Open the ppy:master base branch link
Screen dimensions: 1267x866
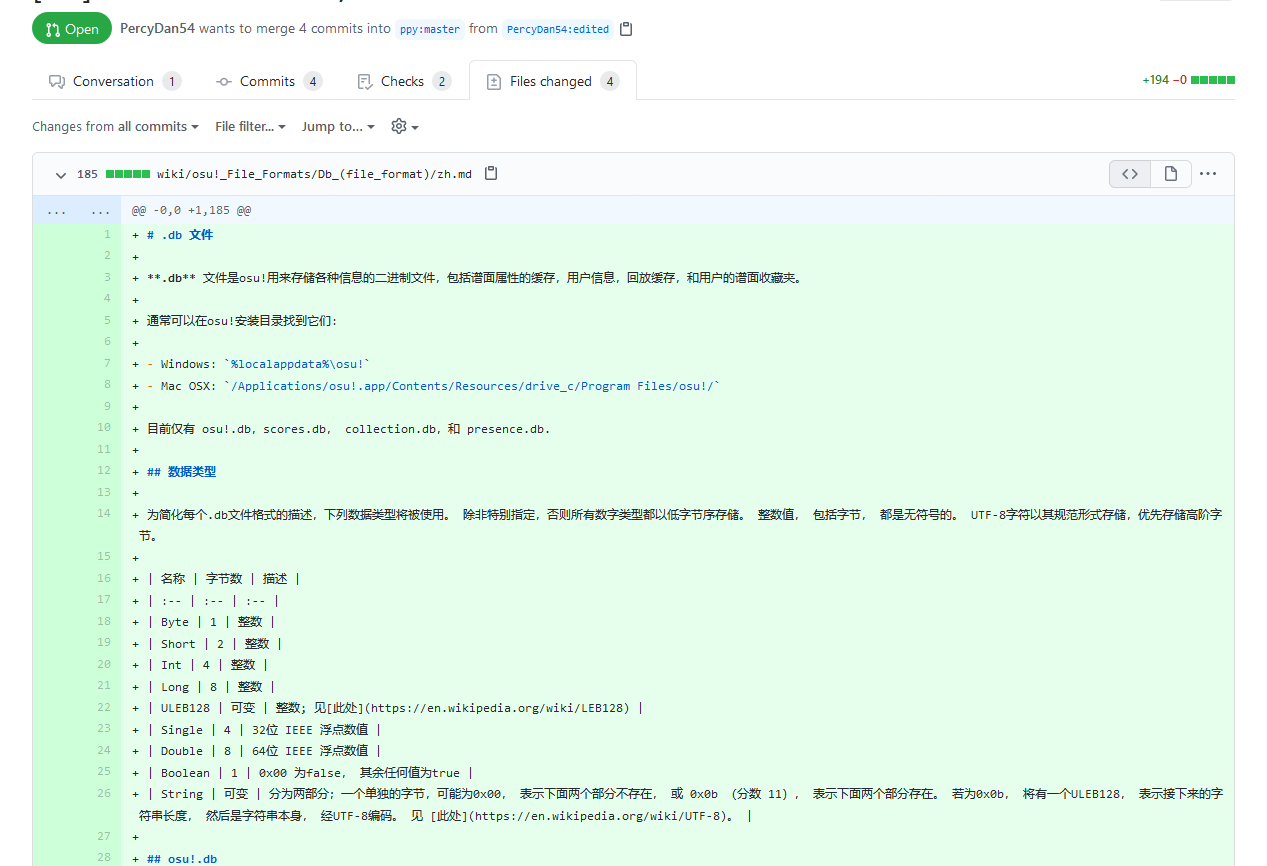click(x=430, y=29)
